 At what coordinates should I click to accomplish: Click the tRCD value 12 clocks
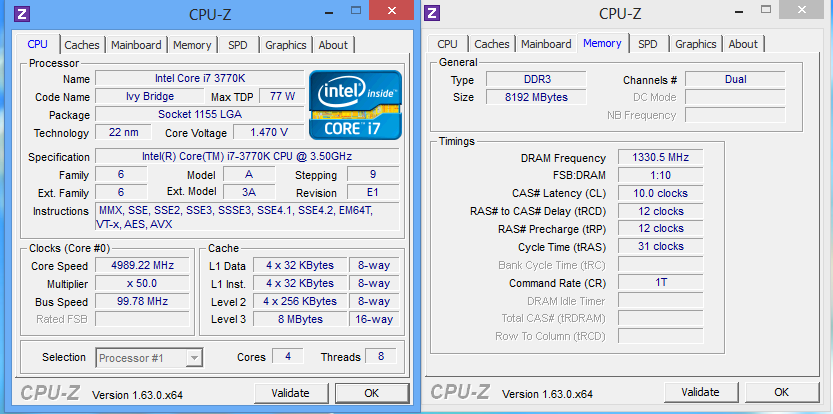pos(661,211)
